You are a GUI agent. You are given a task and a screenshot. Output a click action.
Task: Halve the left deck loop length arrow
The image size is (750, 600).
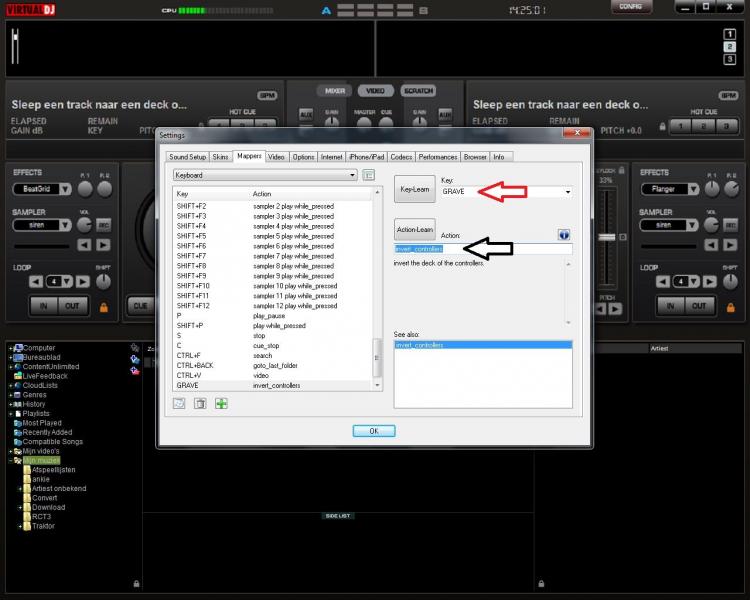coord(36,281)
